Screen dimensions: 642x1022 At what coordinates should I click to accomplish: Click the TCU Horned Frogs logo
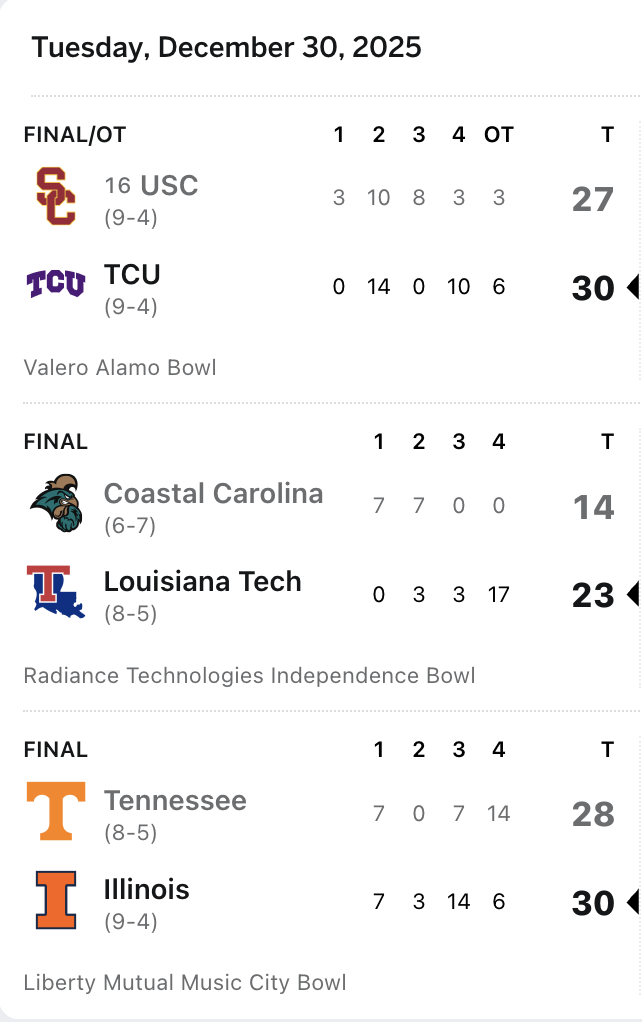coord(55,285)
